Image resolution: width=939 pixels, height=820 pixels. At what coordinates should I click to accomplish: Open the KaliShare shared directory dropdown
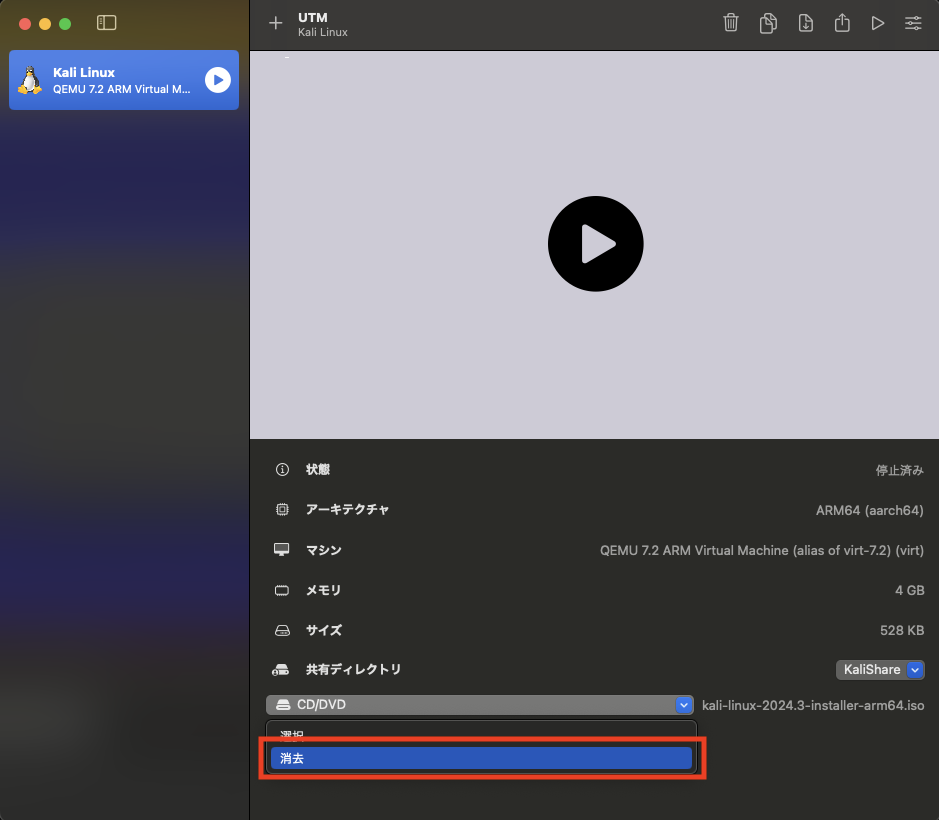click(x=880, y=670)
